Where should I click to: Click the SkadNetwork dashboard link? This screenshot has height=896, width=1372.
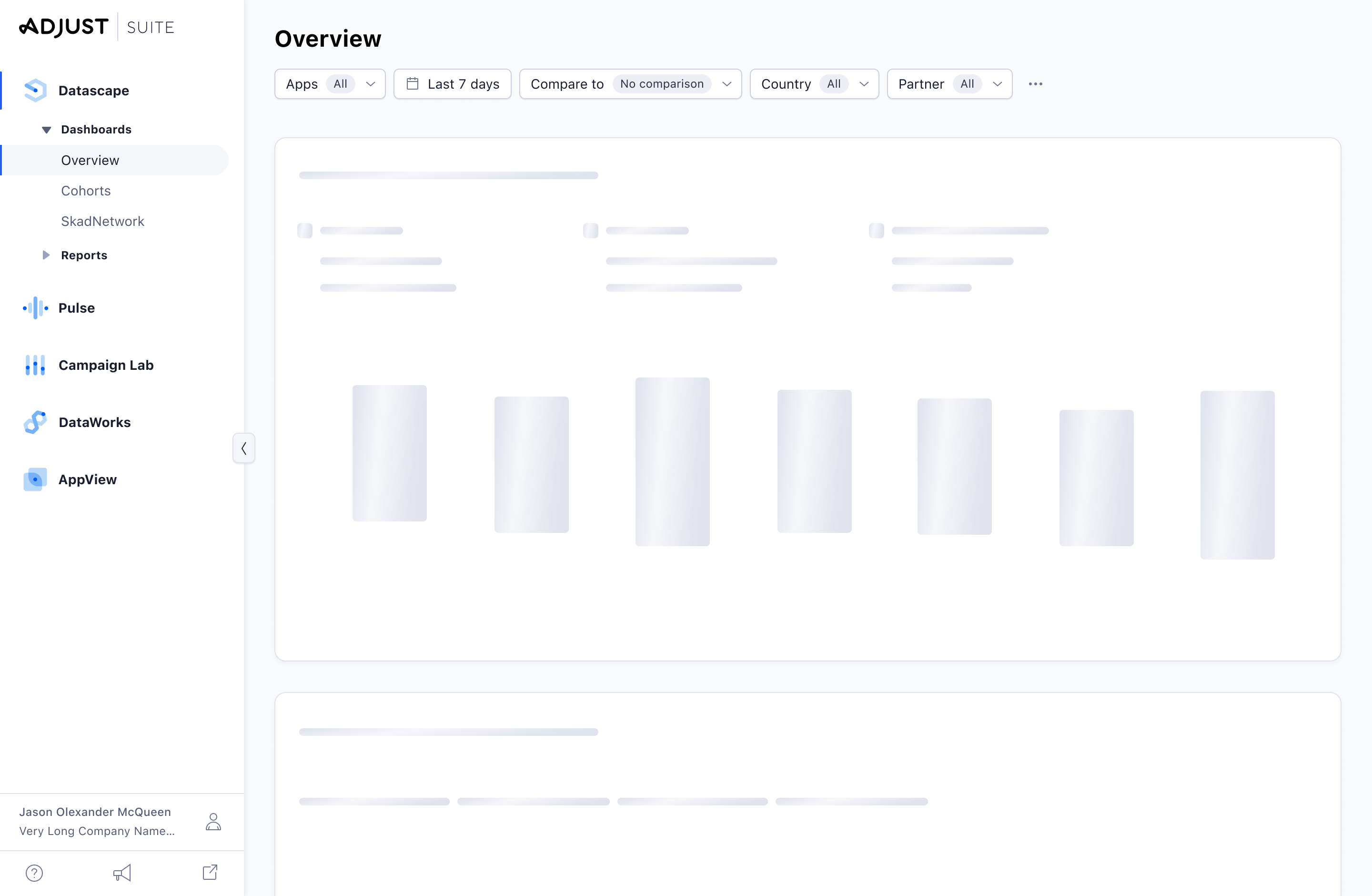click(x=103, y=221)
